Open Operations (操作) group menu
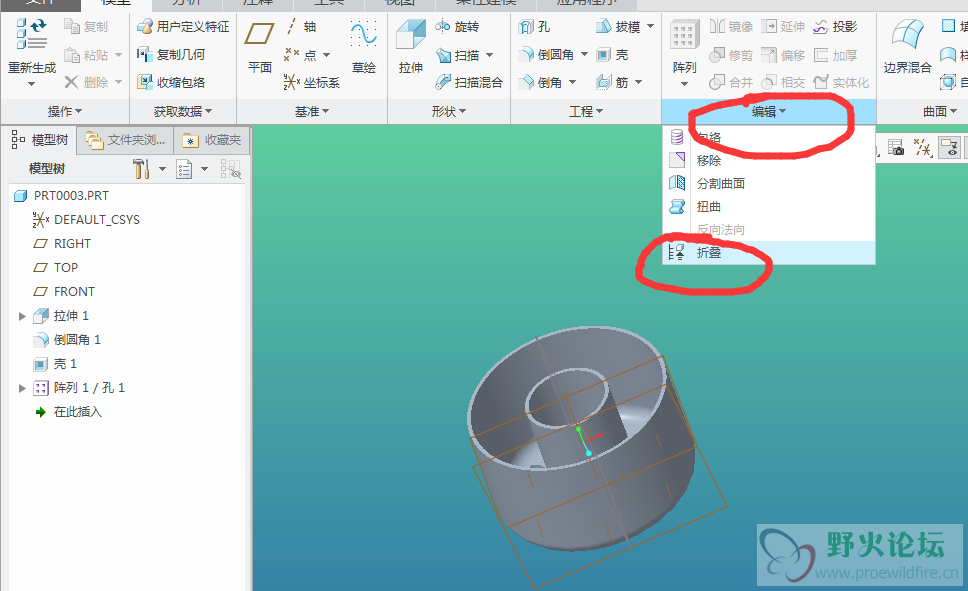 [x=65, y=111]
